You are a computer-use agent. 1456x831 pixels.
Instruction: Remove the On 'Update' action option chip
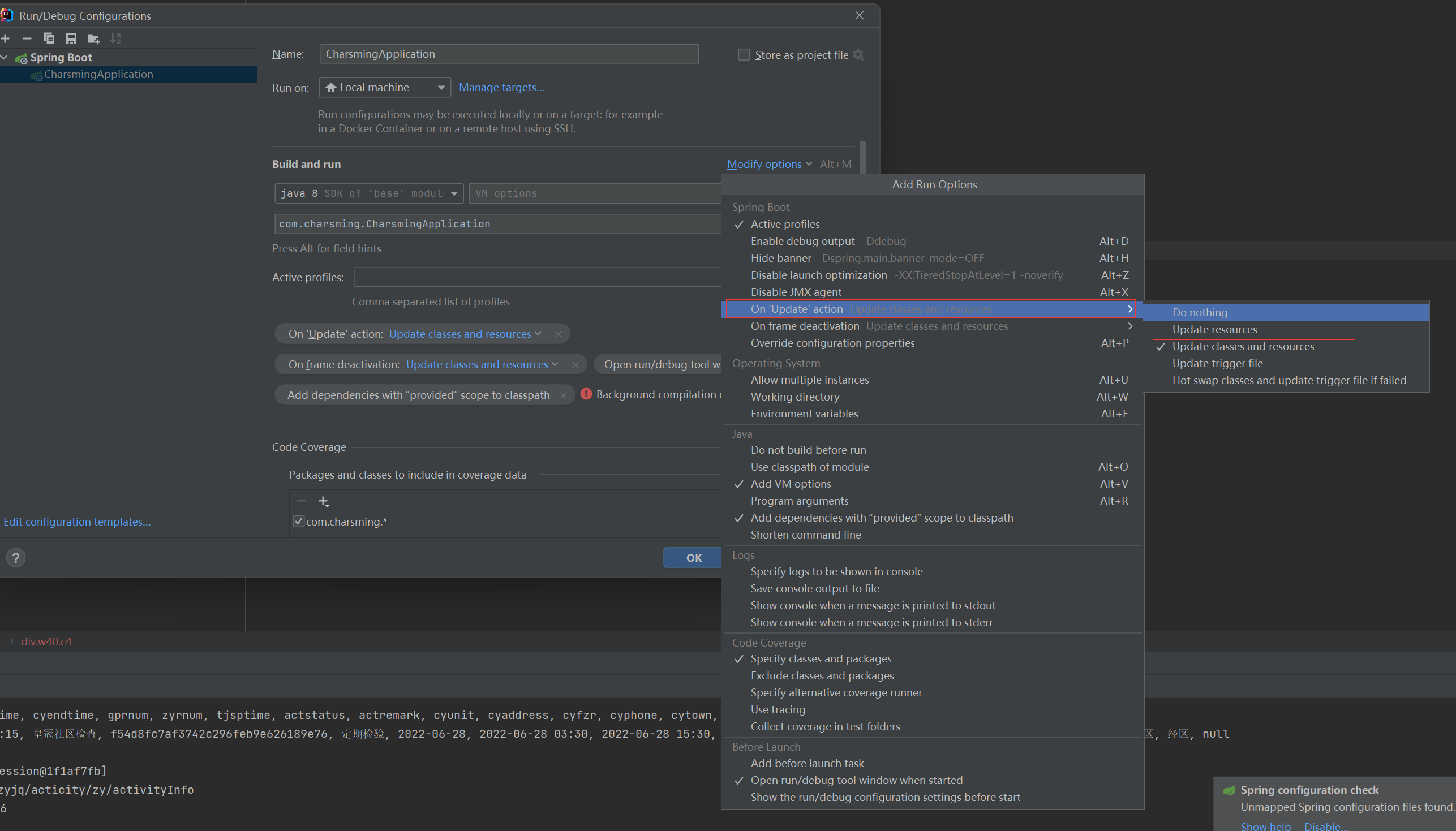558,334
